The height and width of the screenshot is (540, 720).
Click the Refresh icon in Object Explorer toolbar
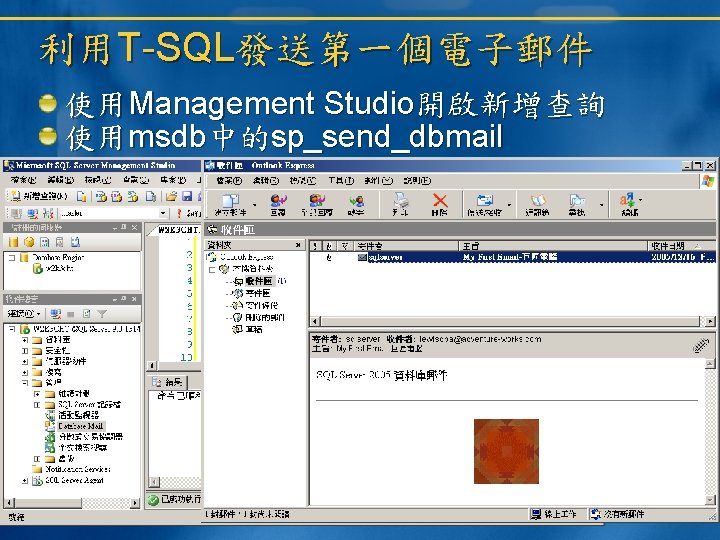click(x=86, y=314)
